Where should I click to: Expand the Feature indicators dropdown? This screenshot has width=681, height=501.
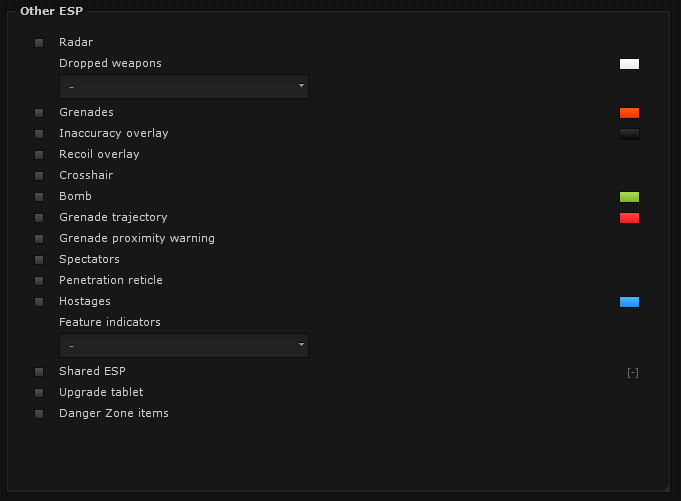tap(184, 346)
